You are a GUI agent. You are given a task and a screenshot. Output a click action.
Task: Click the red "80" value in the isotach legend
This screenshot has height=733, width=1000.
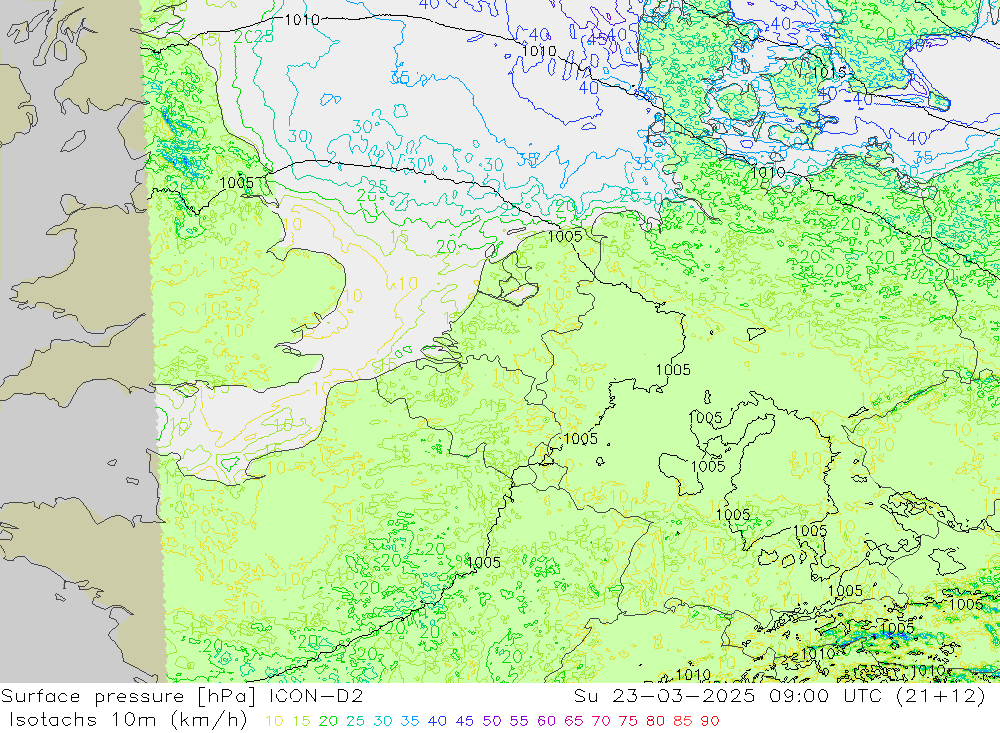656,721
